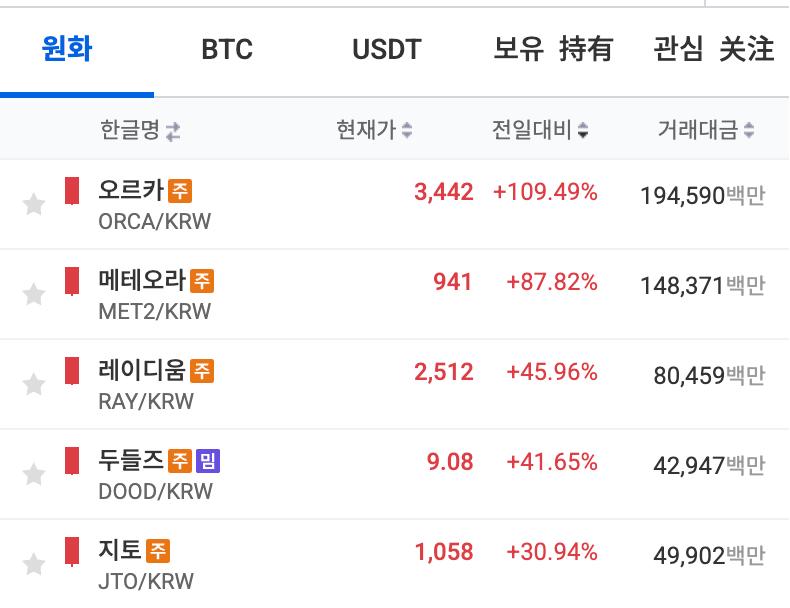Swap the 한글명 name display
This screenshot has width=790, height=608.
(x=173, y=131)
